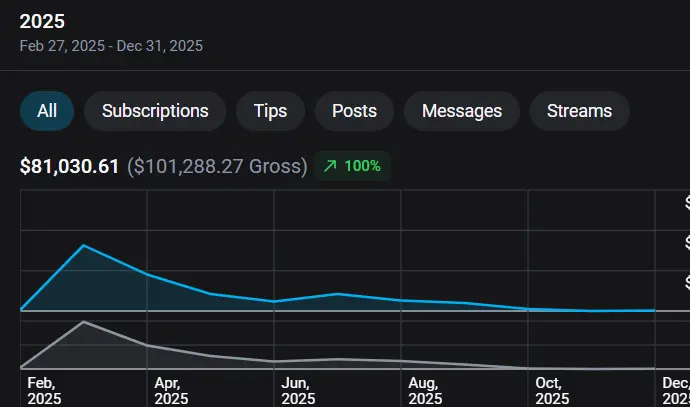
Task: Switch to the Messages filter
Action: (462, 111)
